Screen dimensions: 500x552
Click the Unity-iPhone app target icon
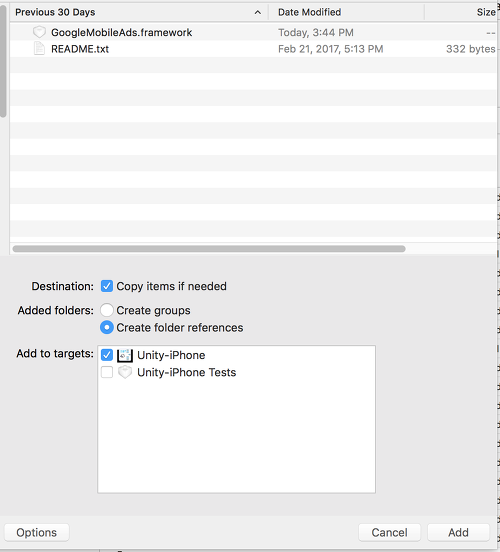125,355
